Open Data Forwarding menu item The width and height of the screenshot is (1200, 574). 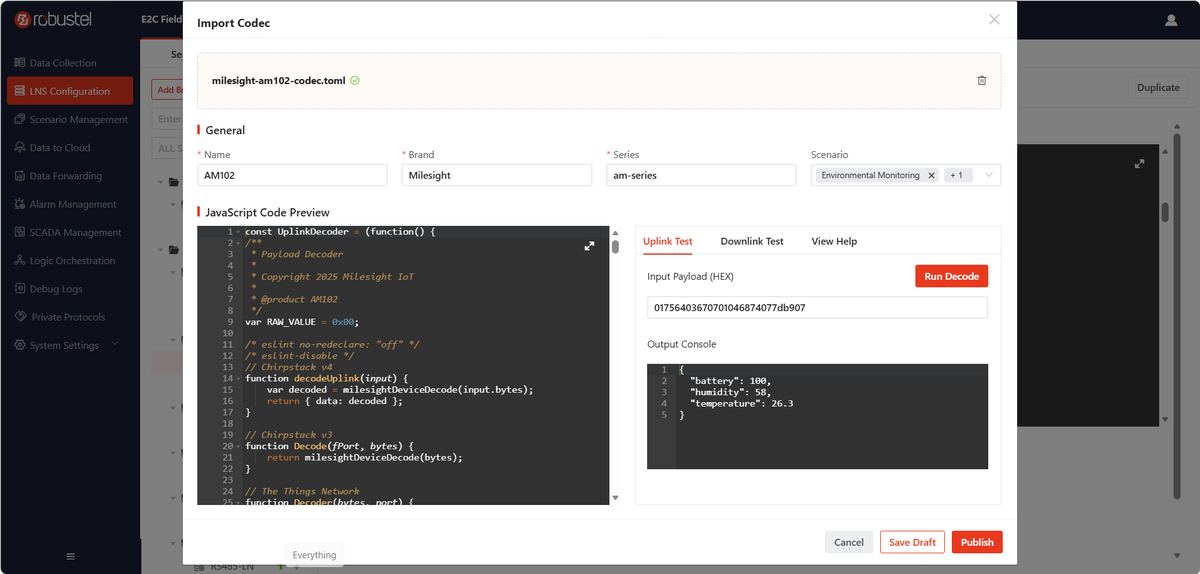(69, 176)
